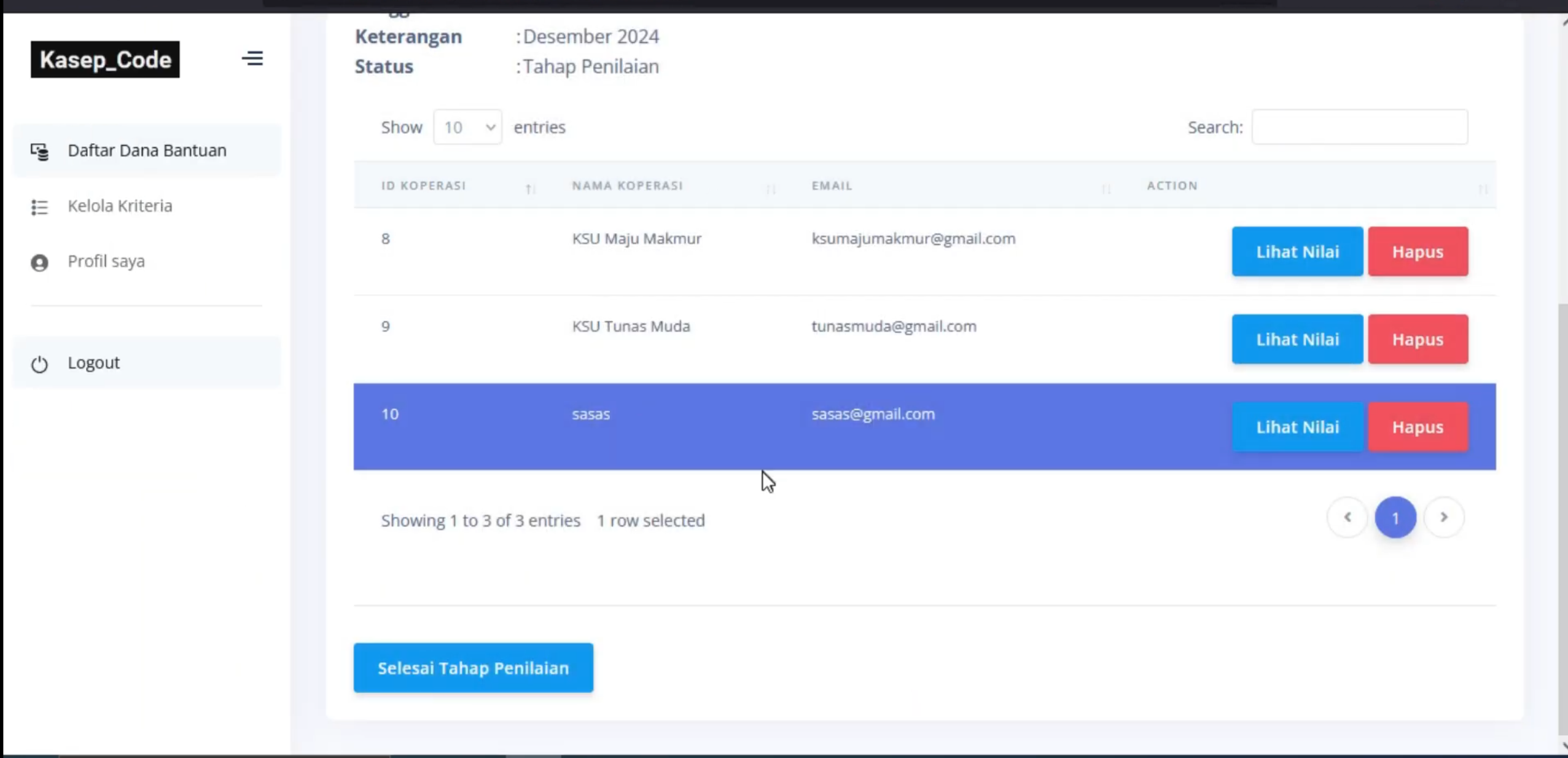
Task: Click the page vertical scrollbar
Action: tap(1562, 519)
